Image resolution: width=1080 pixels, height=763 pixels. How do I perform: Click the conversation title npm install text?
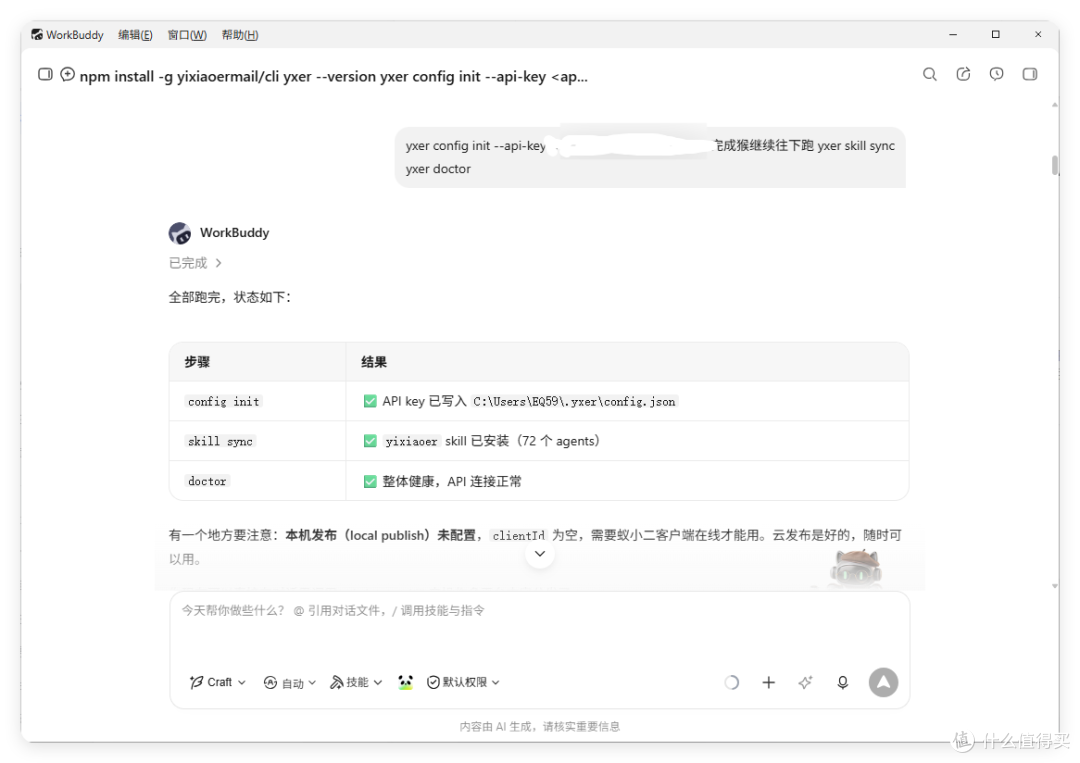coord(333,76)
